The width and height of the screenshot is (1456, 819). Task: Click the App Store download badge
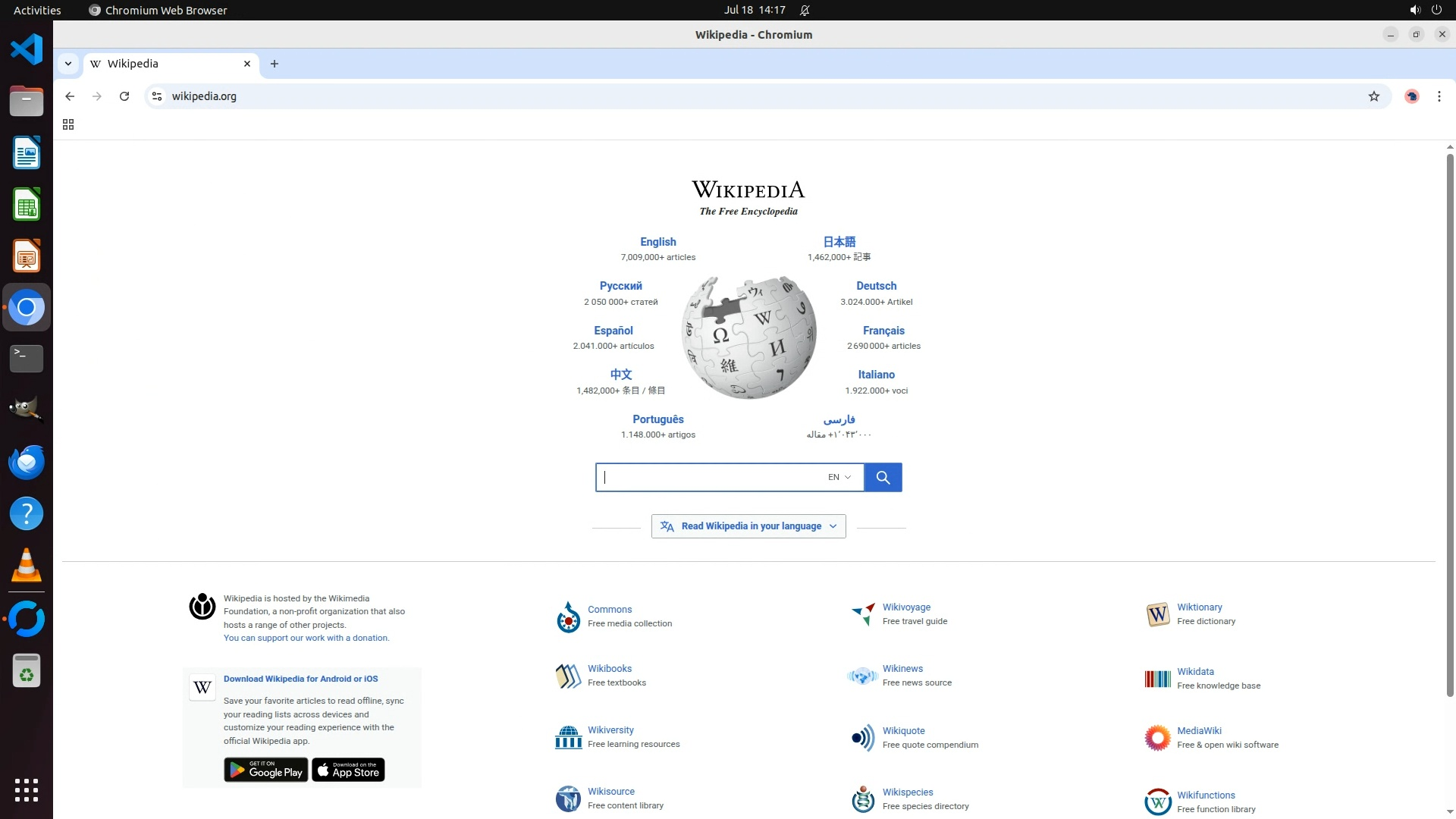[x=348, y=770]
